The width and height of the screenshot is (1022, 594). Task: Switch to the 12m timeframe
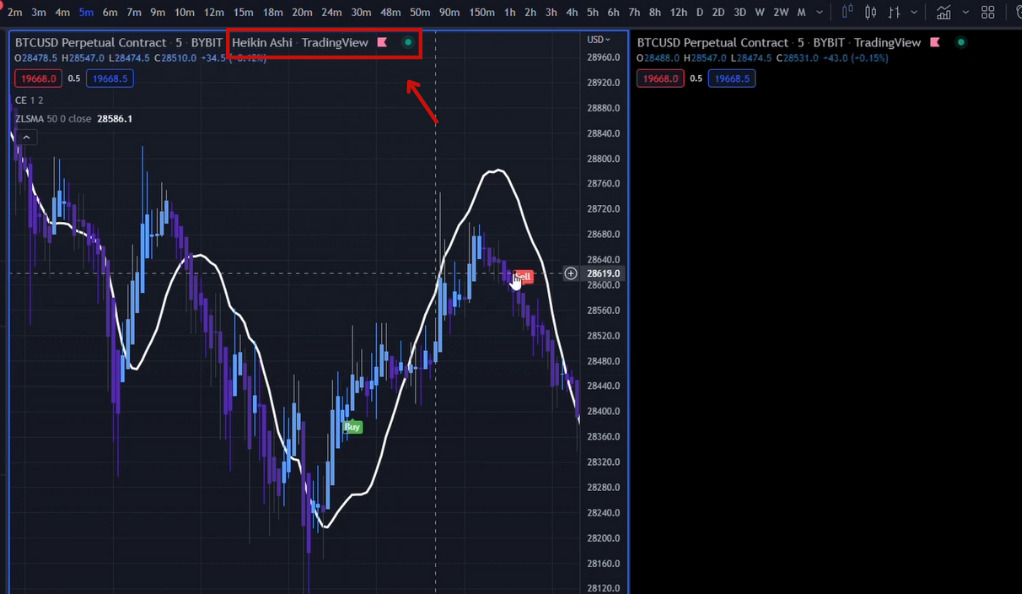click(x=214, y=12)
